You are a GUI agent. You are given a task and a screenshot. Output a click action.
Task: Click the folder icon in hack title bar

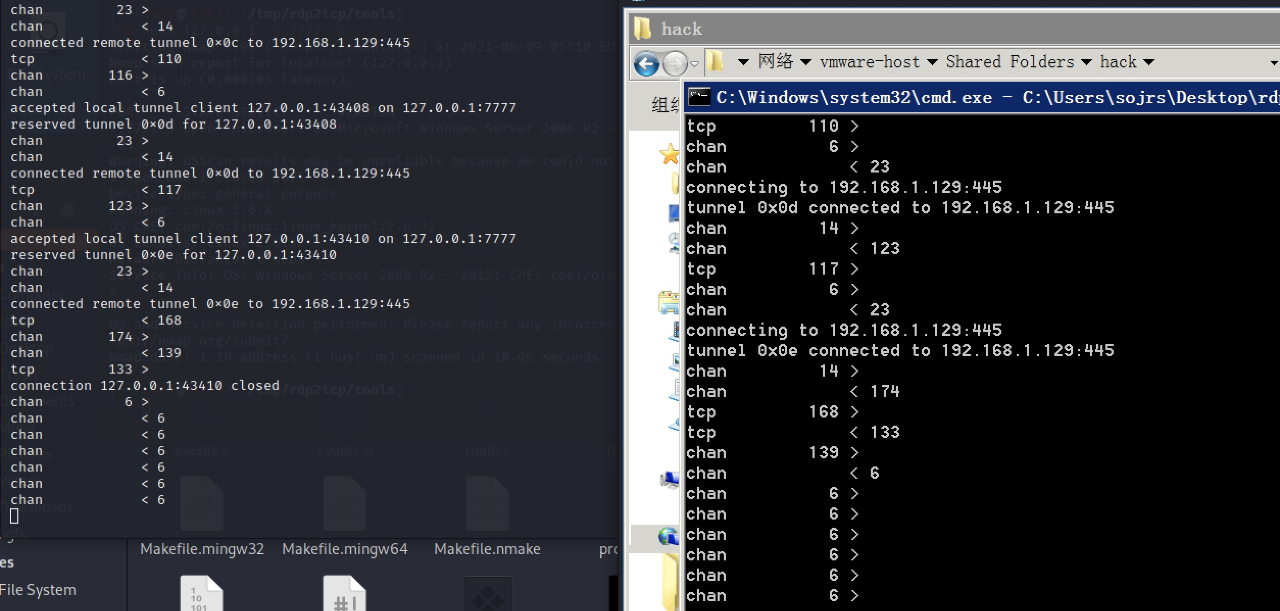(x=643, y=29)
